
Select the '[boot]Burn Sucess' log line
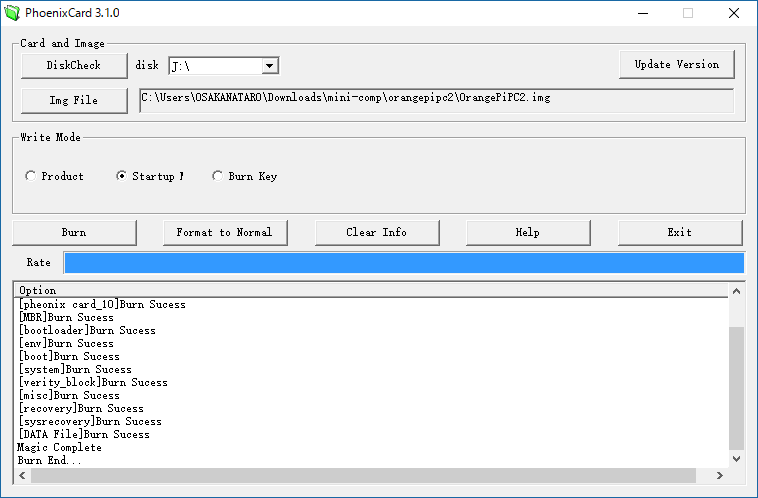[x=69, y=357]
